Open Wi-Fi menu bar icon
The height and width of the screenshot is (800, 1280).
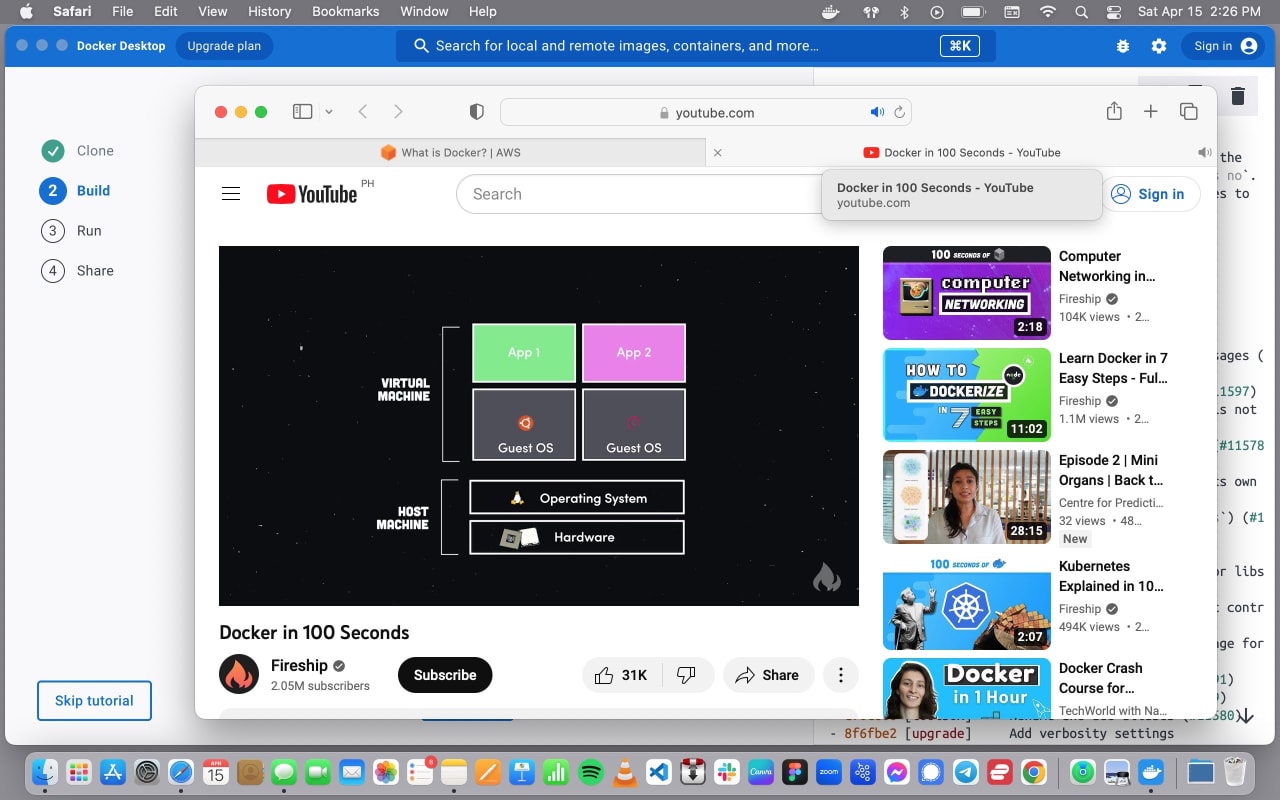point(1048,12)
